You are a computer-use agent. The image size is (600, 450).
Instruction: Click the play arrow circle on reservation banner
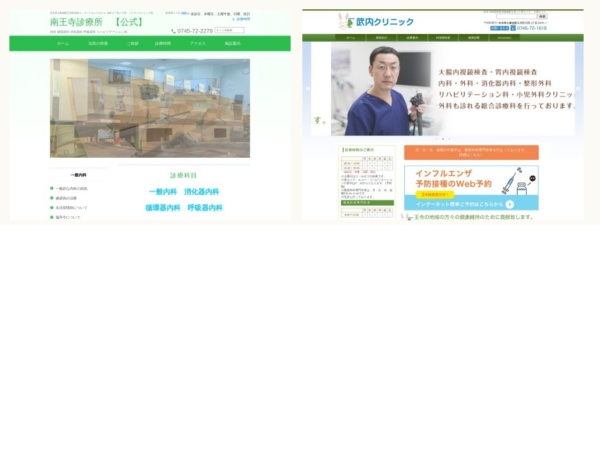click(510, 204)
